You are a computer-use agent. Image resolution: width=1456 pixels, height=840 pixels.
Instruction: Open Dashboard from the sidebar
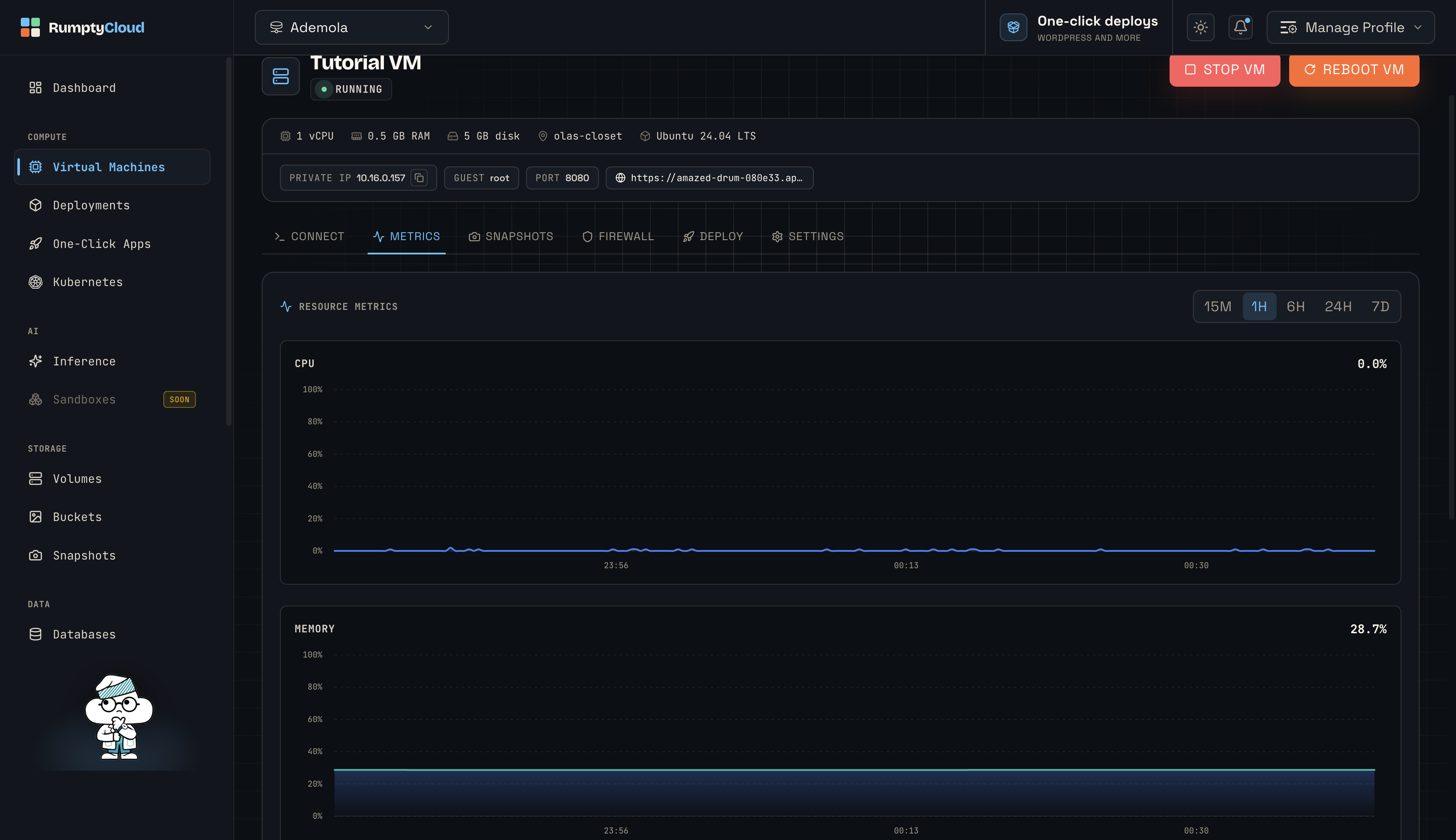[112, 88]
